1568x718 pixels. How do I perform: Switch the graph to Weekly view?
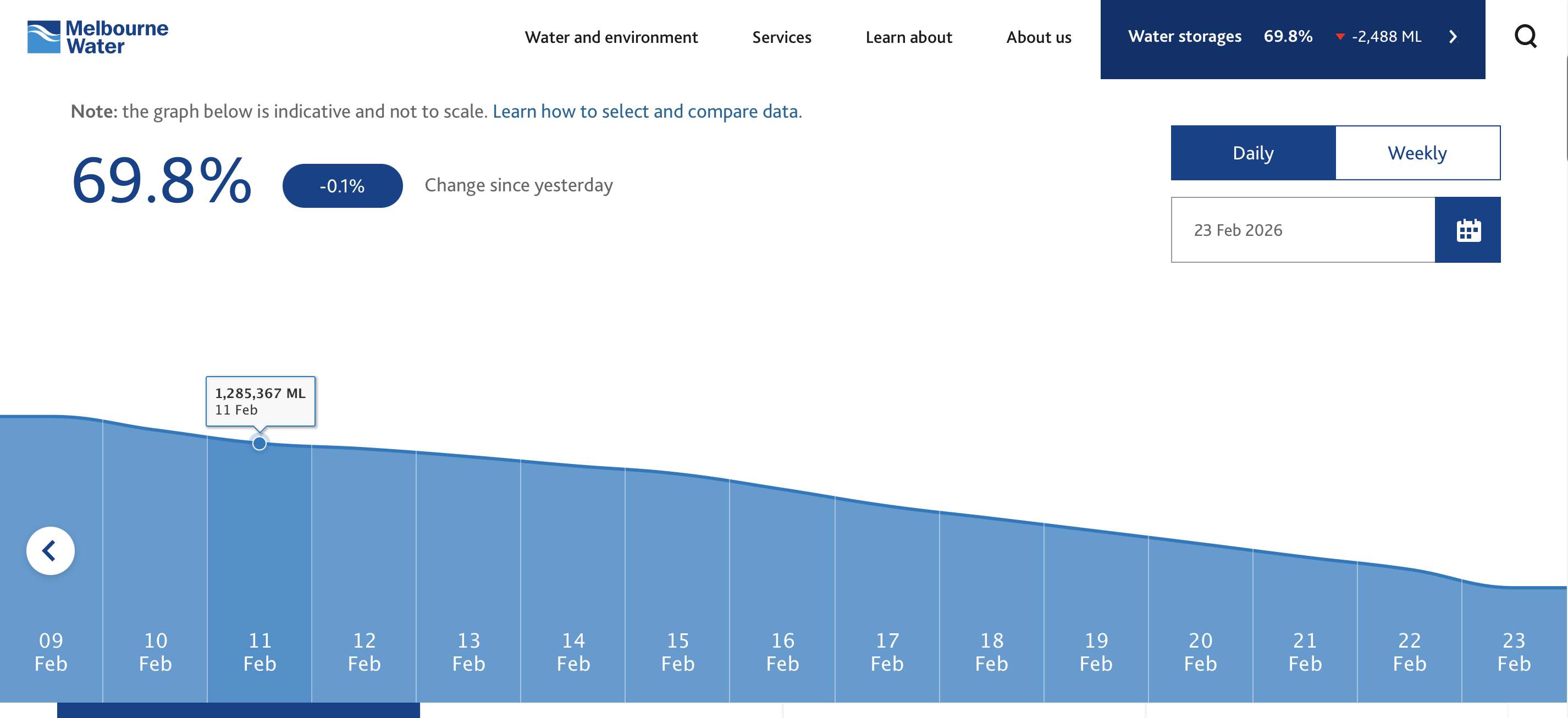click(1417, 153)
